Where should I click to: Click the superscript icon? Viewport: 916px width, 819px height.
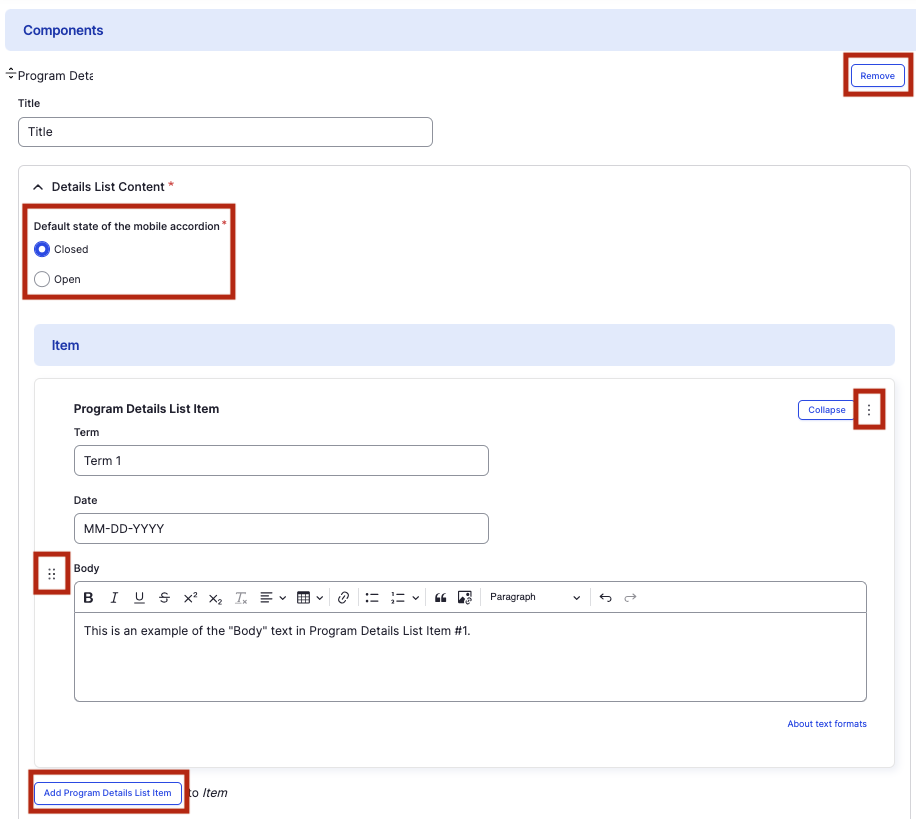(190, 598)
